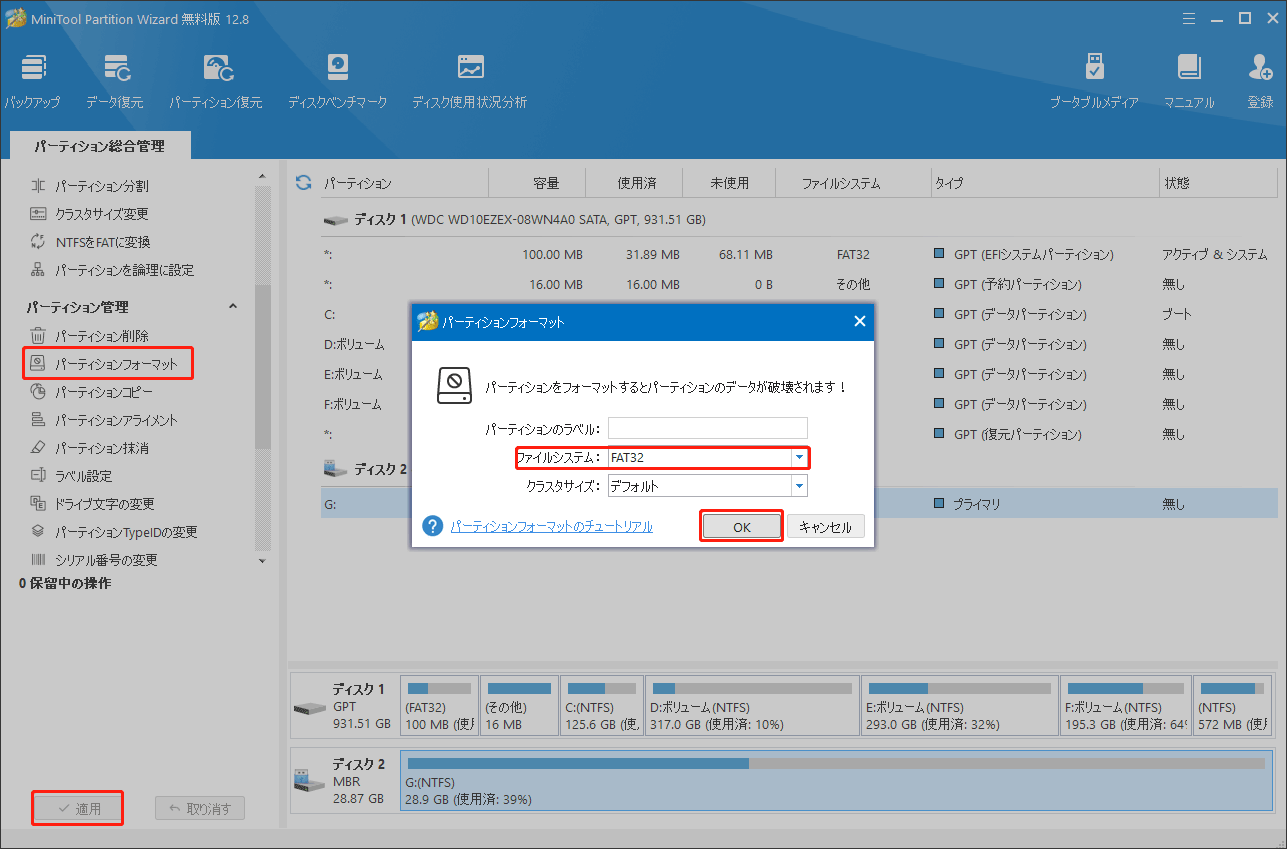Sort by パーティション column header

358,183
